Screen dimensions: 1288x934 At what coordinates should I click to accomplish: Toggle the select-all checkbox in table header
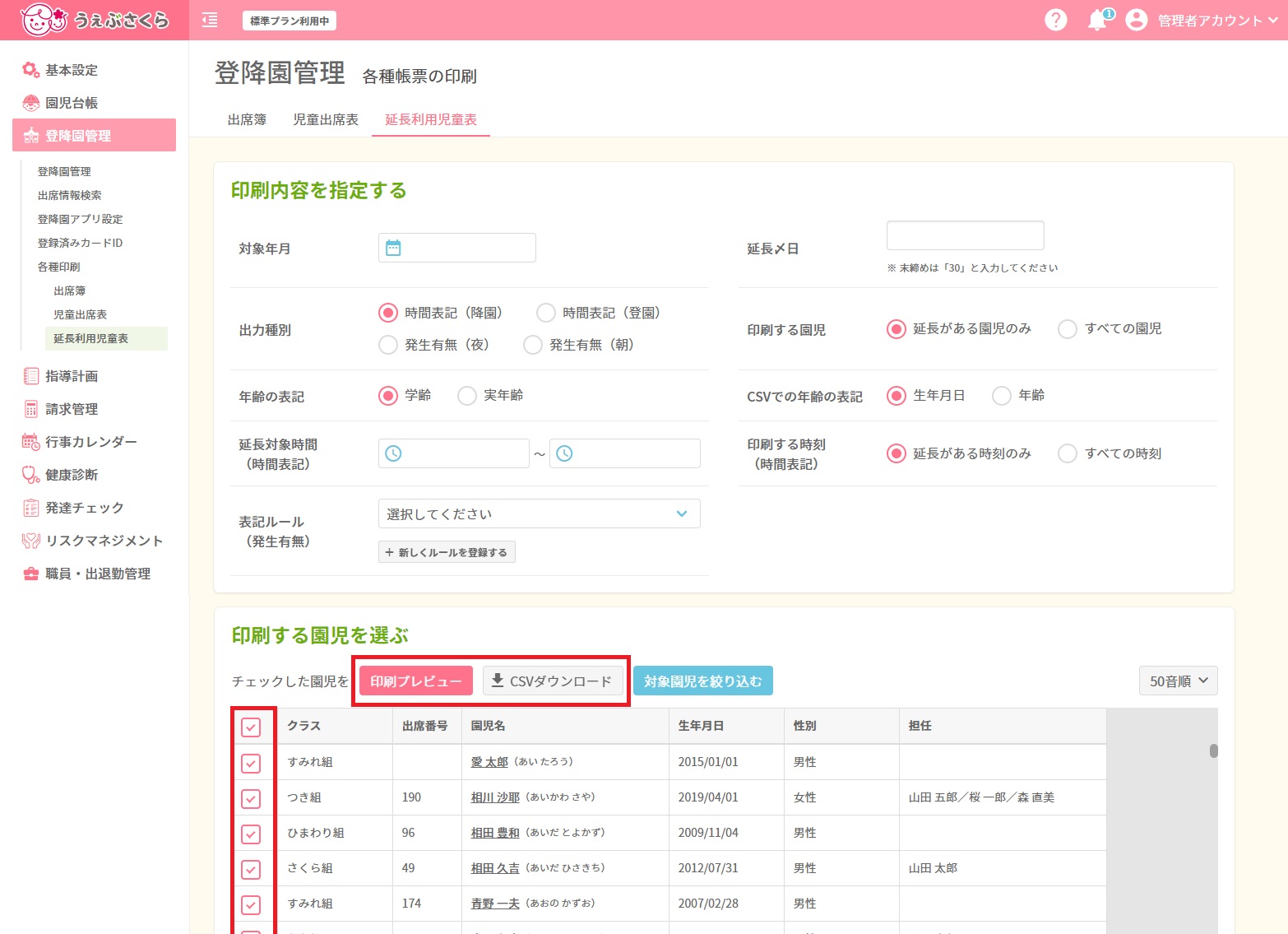(x=251, y=727)
